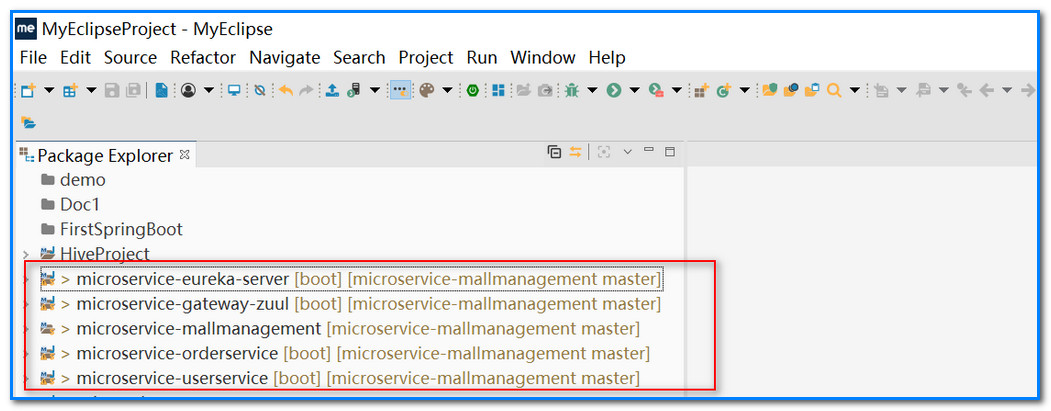Select microservice-userservice project

pos(340,378)
